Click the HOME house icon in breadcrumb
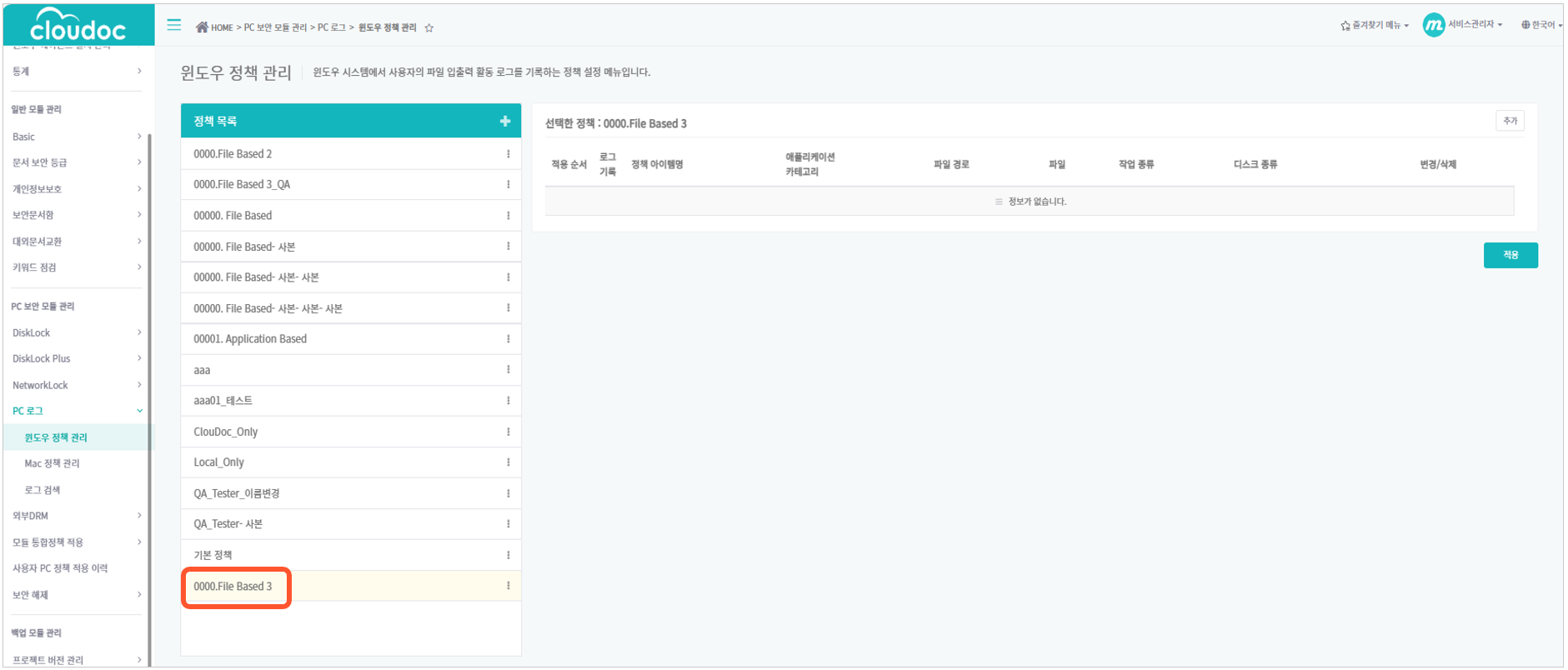This screenshot has width=1568, height=670. tap(202, 27)
